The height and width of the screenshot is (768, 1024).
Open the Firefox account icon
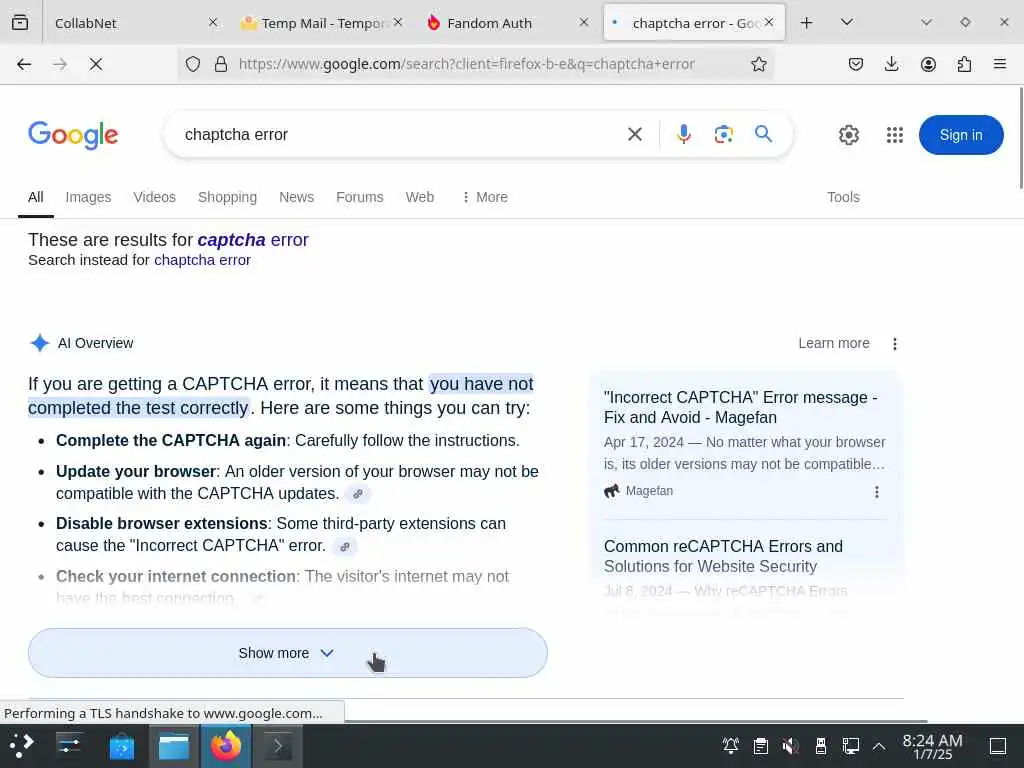tap(928, 64)
